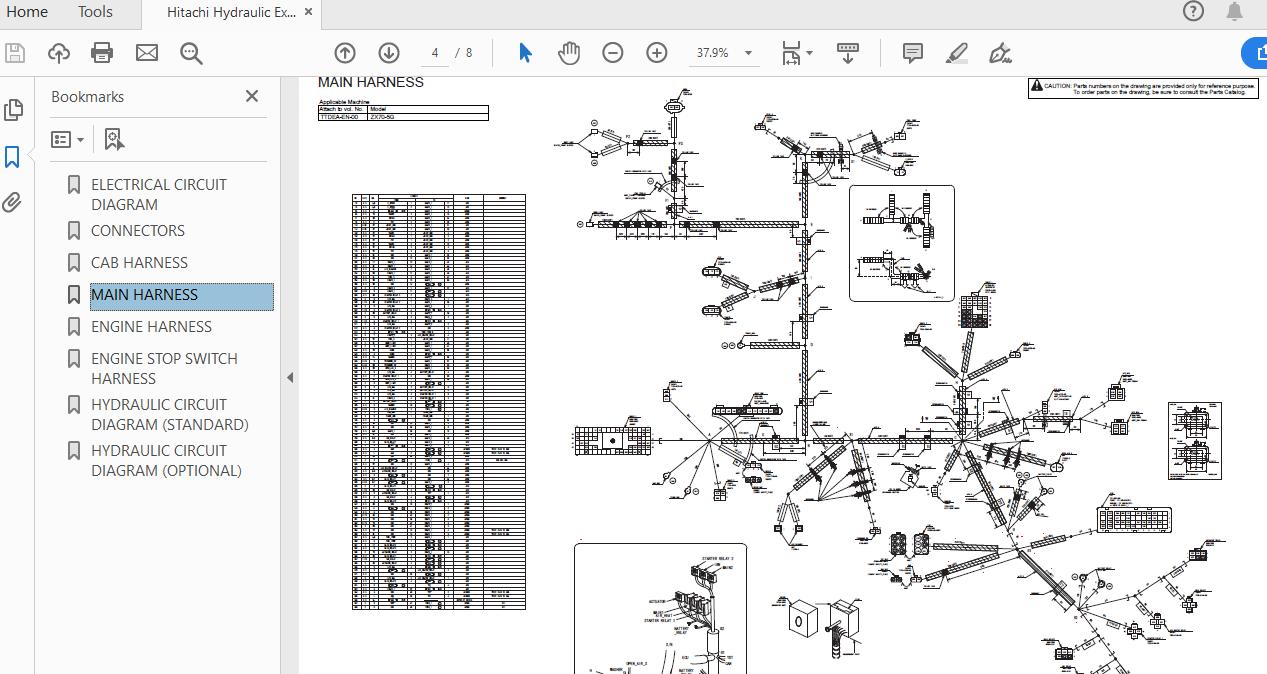The height and width of the screenshot is (674, 1267).
Task: Close the Hitachi Hydraulic document tab
Action: (308, 13)
